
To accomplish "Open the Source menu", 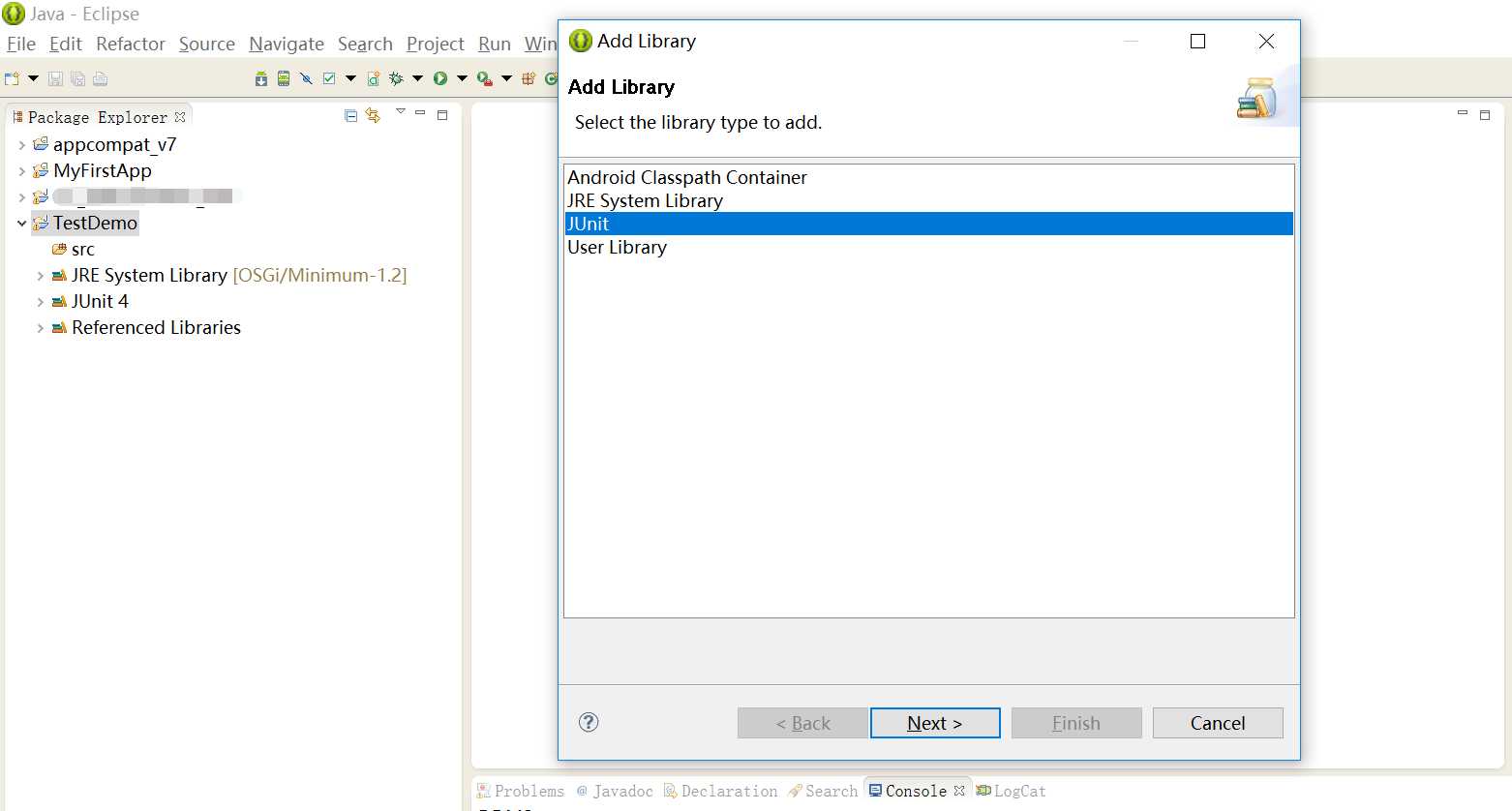I will (207, 45).
